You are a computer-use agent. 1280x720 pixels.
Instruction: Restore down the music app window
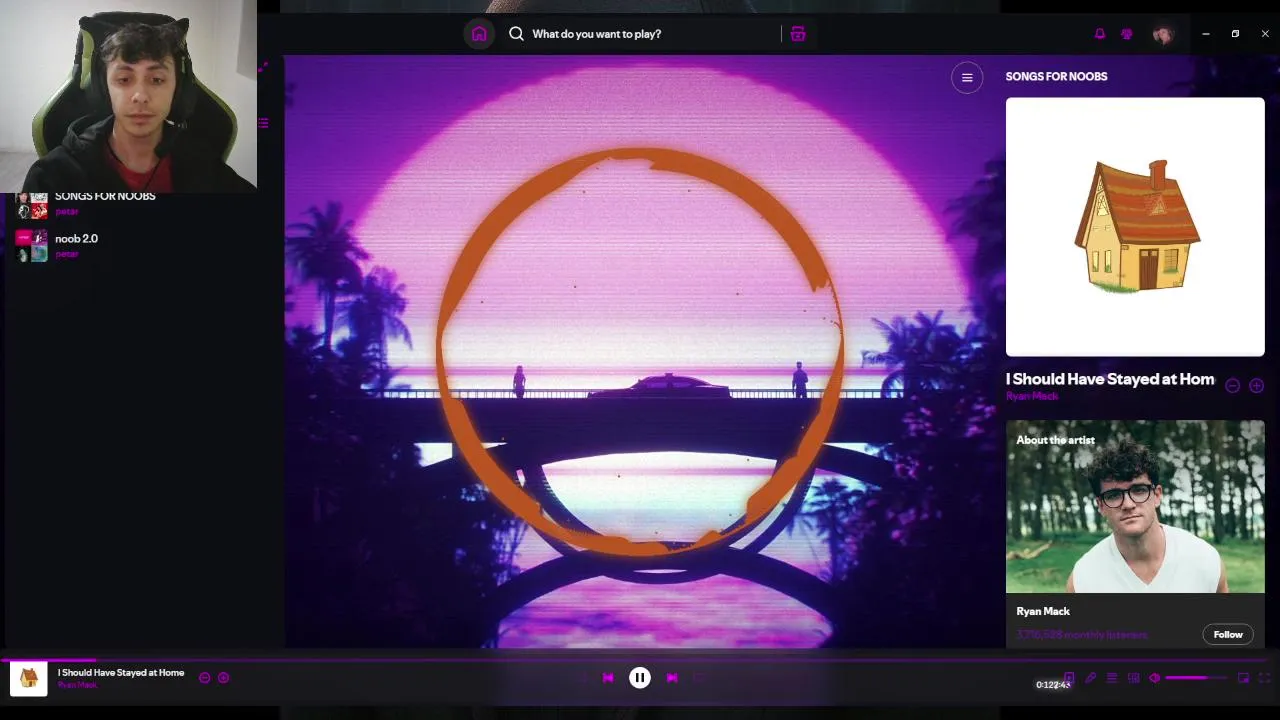coord(1235,34)
